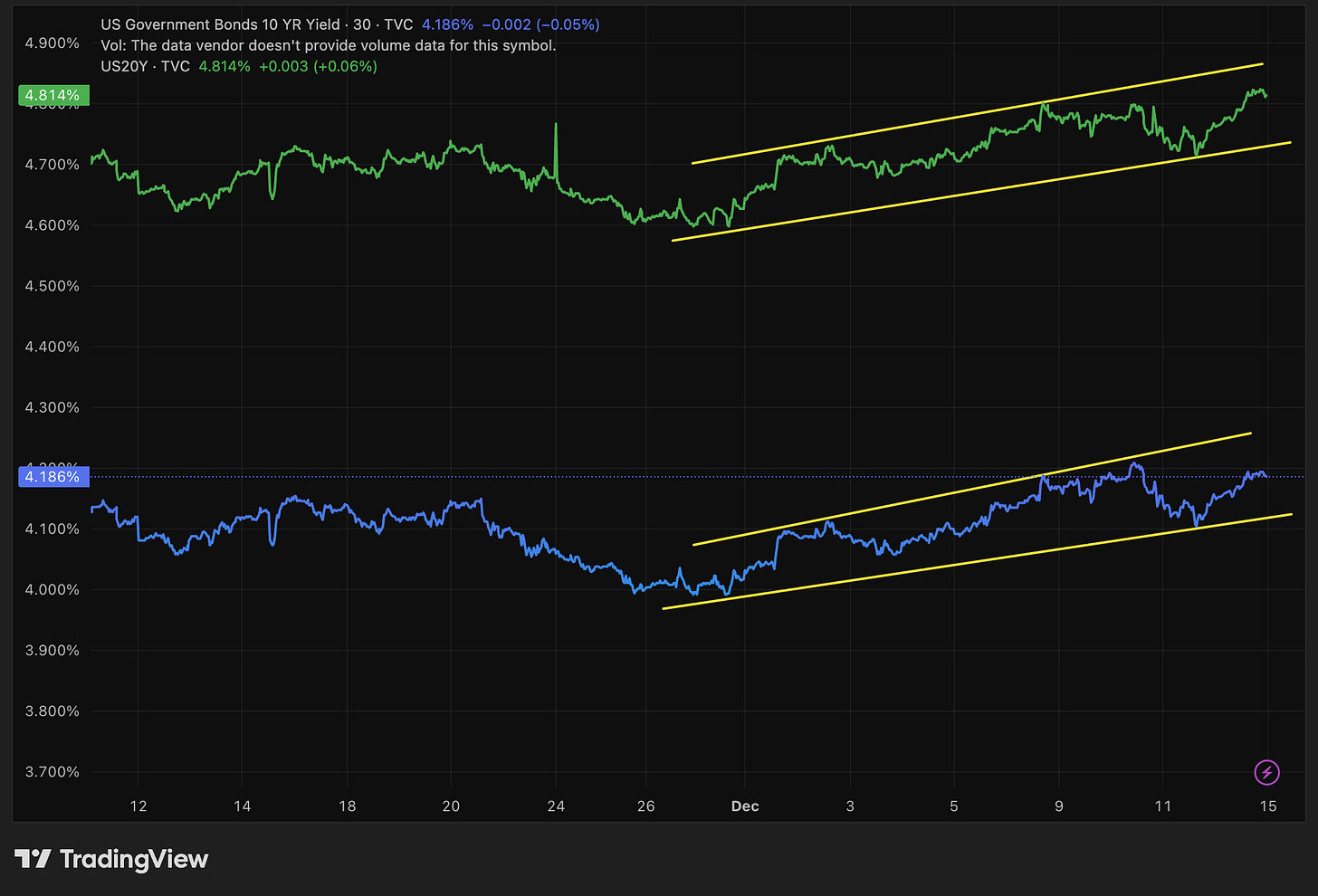Click the date label 5 on time axis
Image resolution: width=1318 pixels, height=896 pixels.
click(954, 805)
